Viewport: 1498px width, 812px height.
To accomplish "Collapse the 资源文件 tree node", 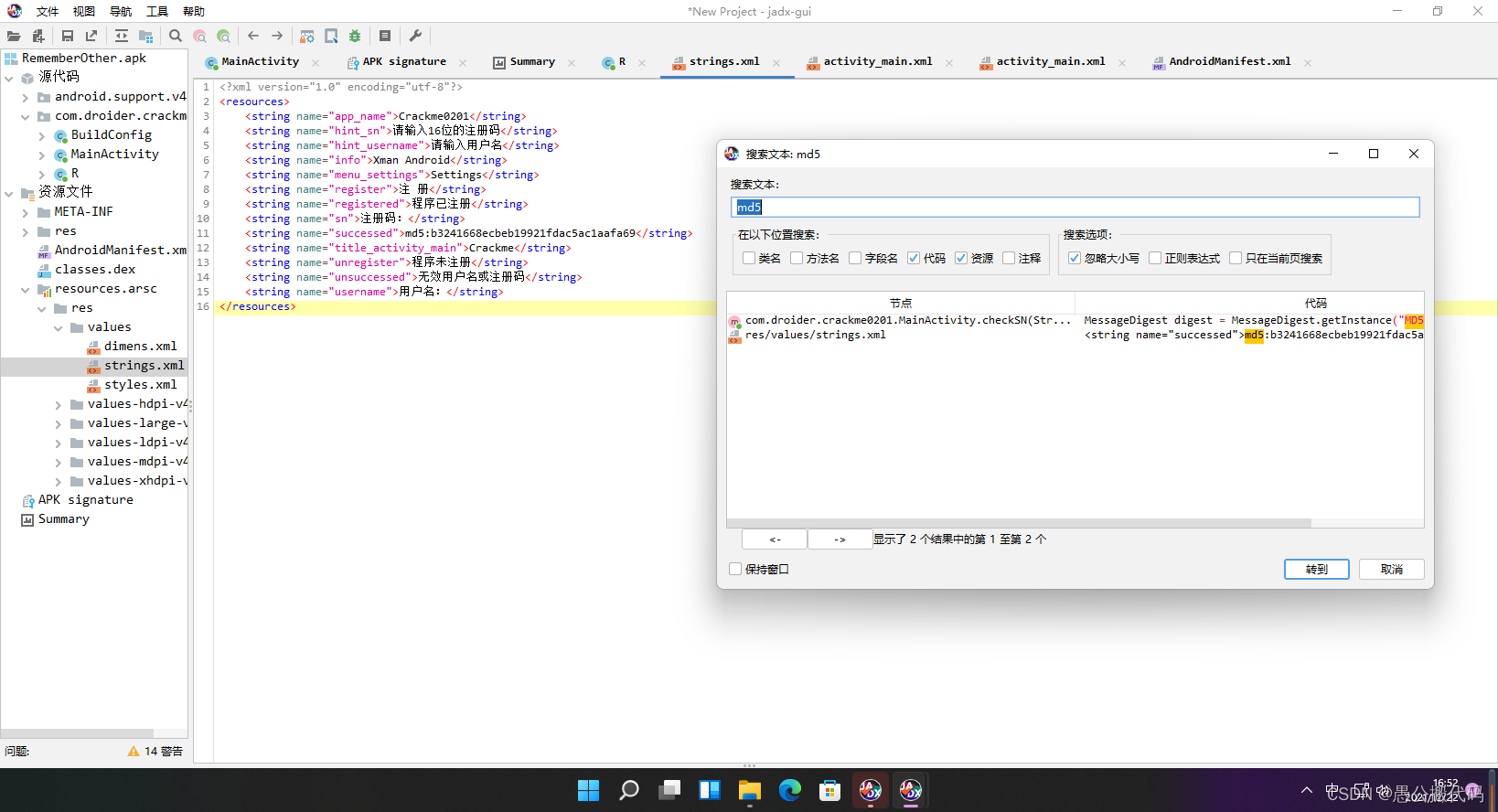I will [x=9, y=193].
